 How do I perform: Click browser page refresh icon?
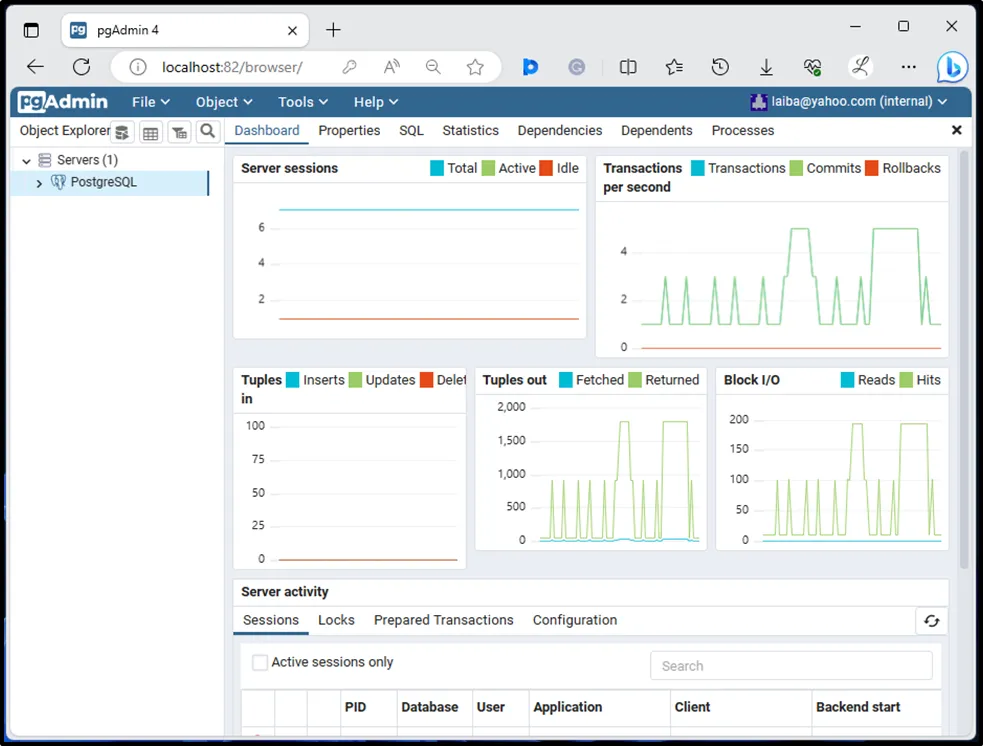pyautogui.click(x=82, y=67)
